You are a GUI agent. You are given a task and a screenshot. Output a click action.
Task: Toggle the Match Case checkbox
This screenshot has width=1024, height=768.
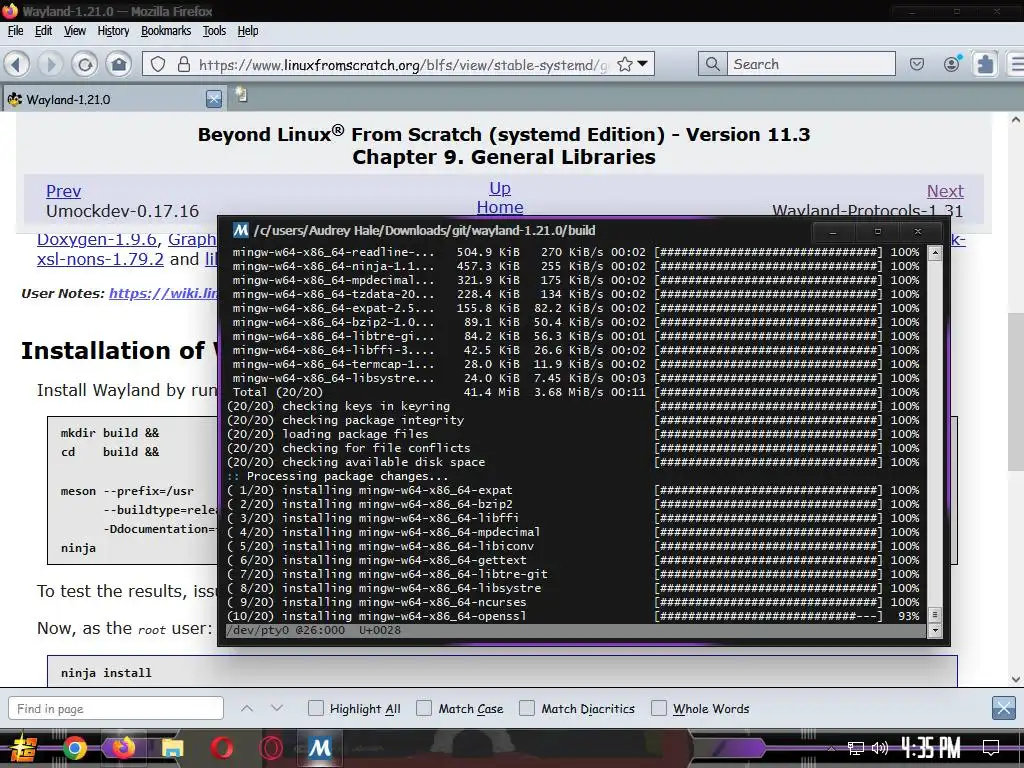pyautogui.click(x=424, y=708)
